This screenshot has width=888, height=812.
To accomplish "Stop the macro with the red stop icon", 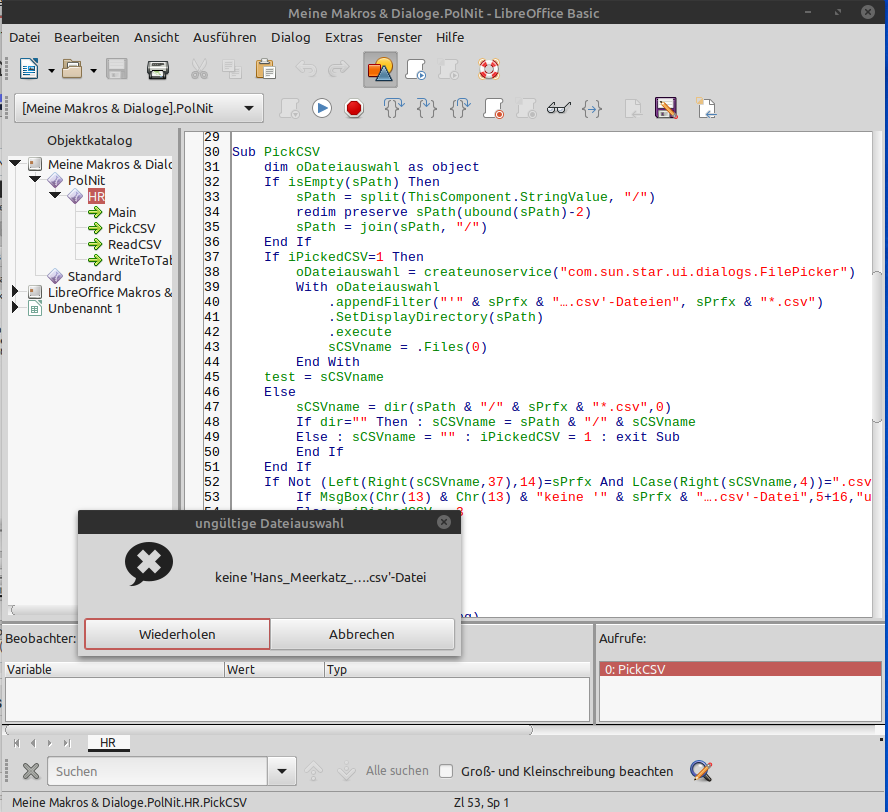I will pyautogui.click(x=354, y=108).
